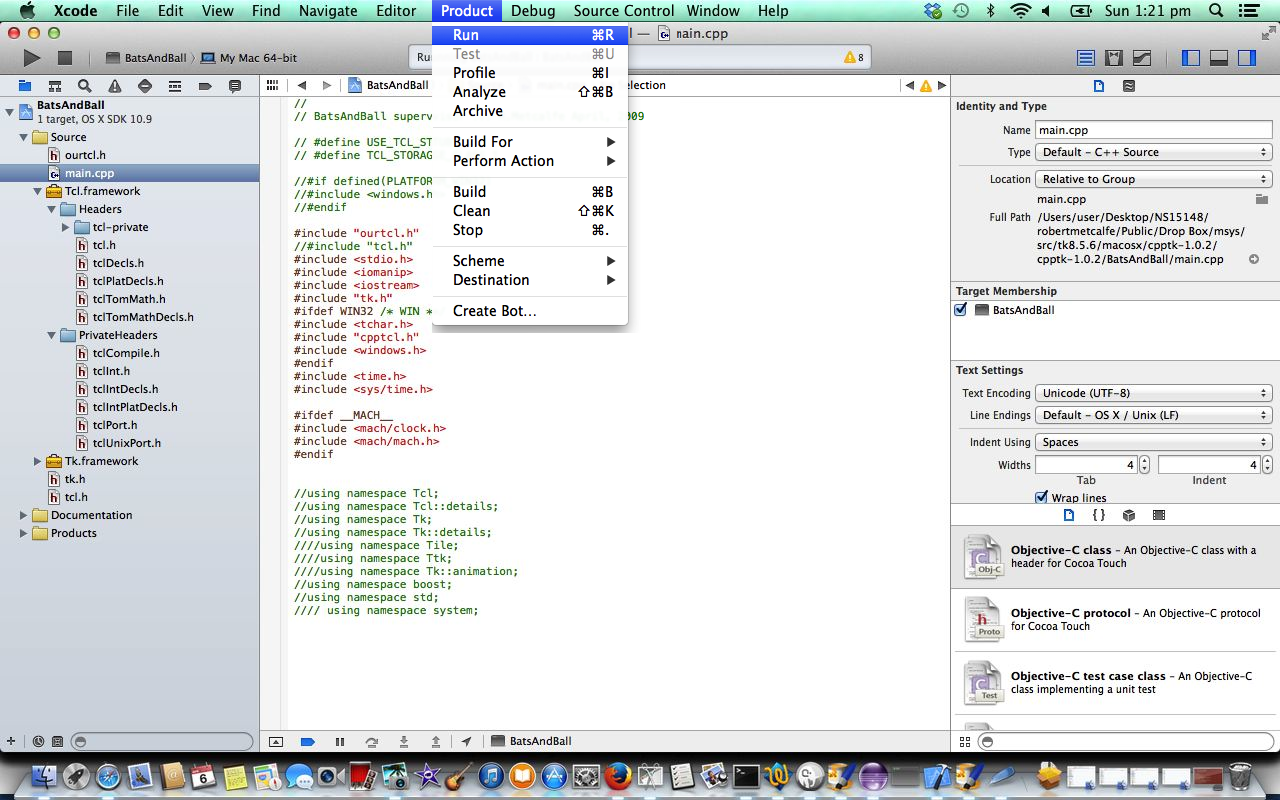Image resolution: width=1280 pixels, height=800 pixels.
Task: Expand the Documentation folder
Action: point(23,515)
